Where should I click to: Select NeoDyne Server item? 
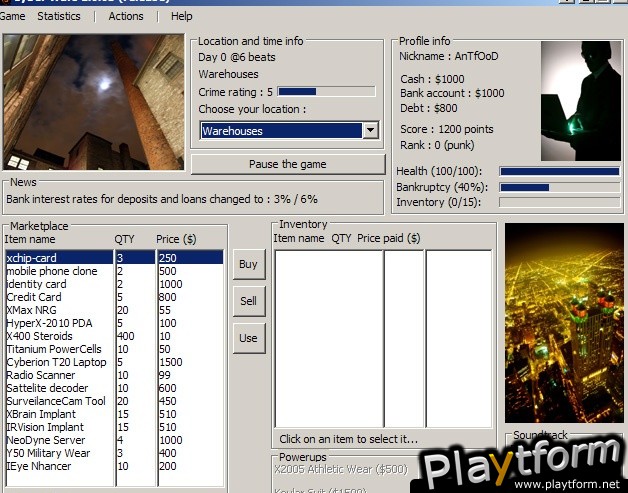click(x=59, y=440)
